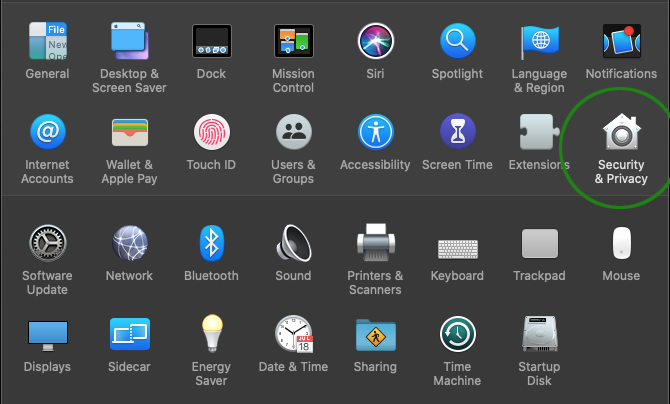Open Bluetooth settings
This screenshot has width=670, height=404.
click(212, 243)
